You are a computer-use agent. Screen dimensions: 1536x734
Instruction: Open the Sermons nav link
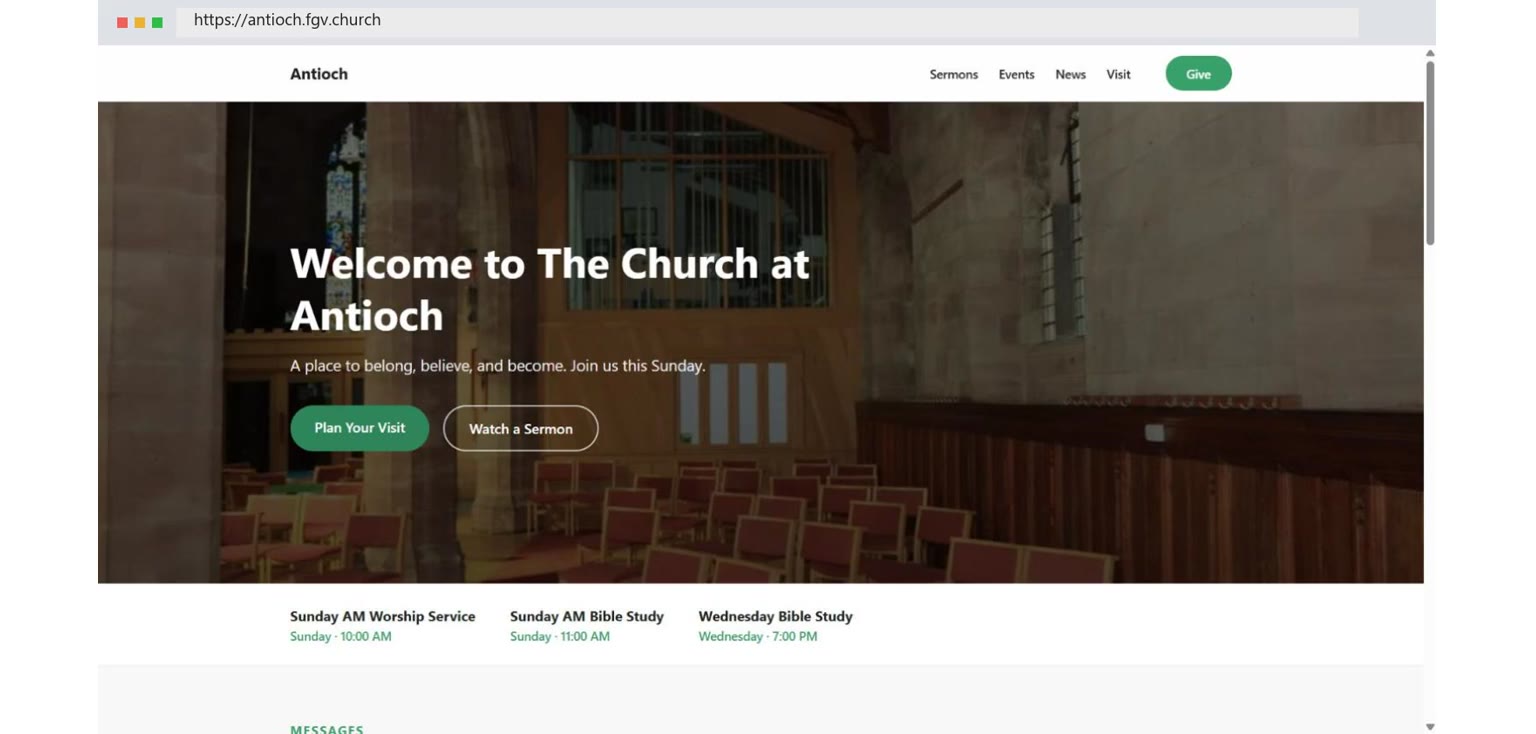click(x=954, y=74)
